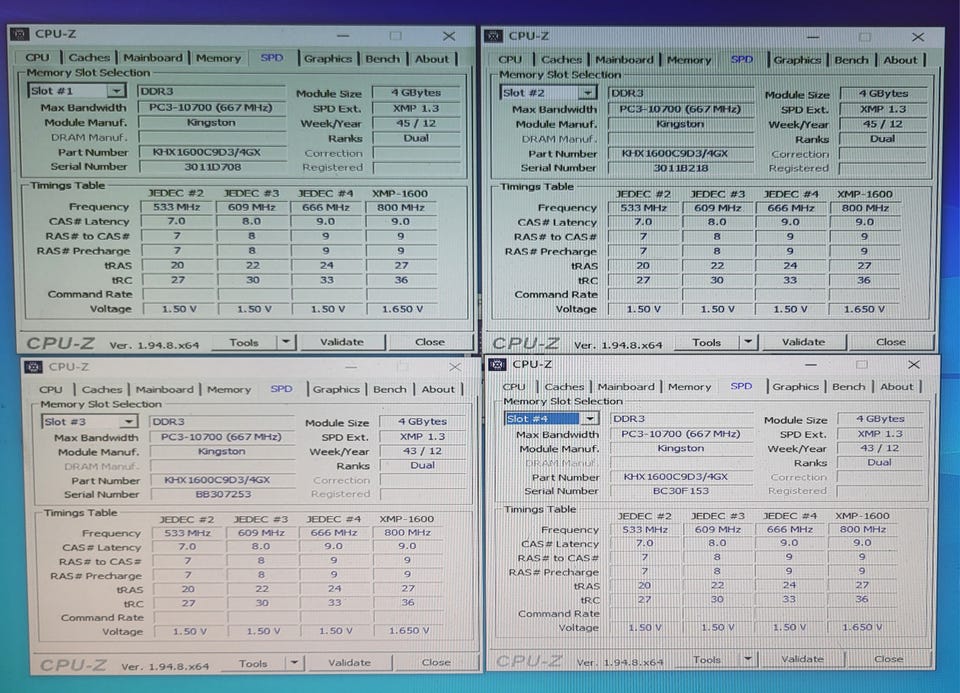Click Tools button in Slot #2 window
Viewport: 960px width, 693px height.
[x=707, y=342]
